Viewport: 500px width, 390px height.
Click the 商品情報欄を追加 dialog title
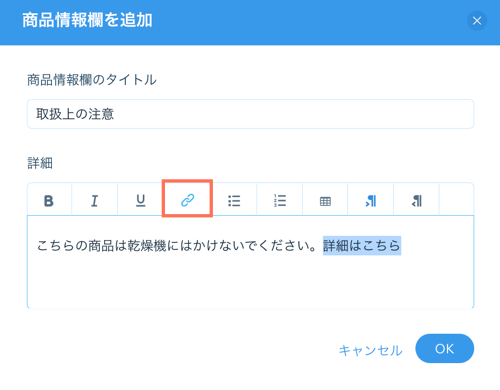click(x=87, y=20)
